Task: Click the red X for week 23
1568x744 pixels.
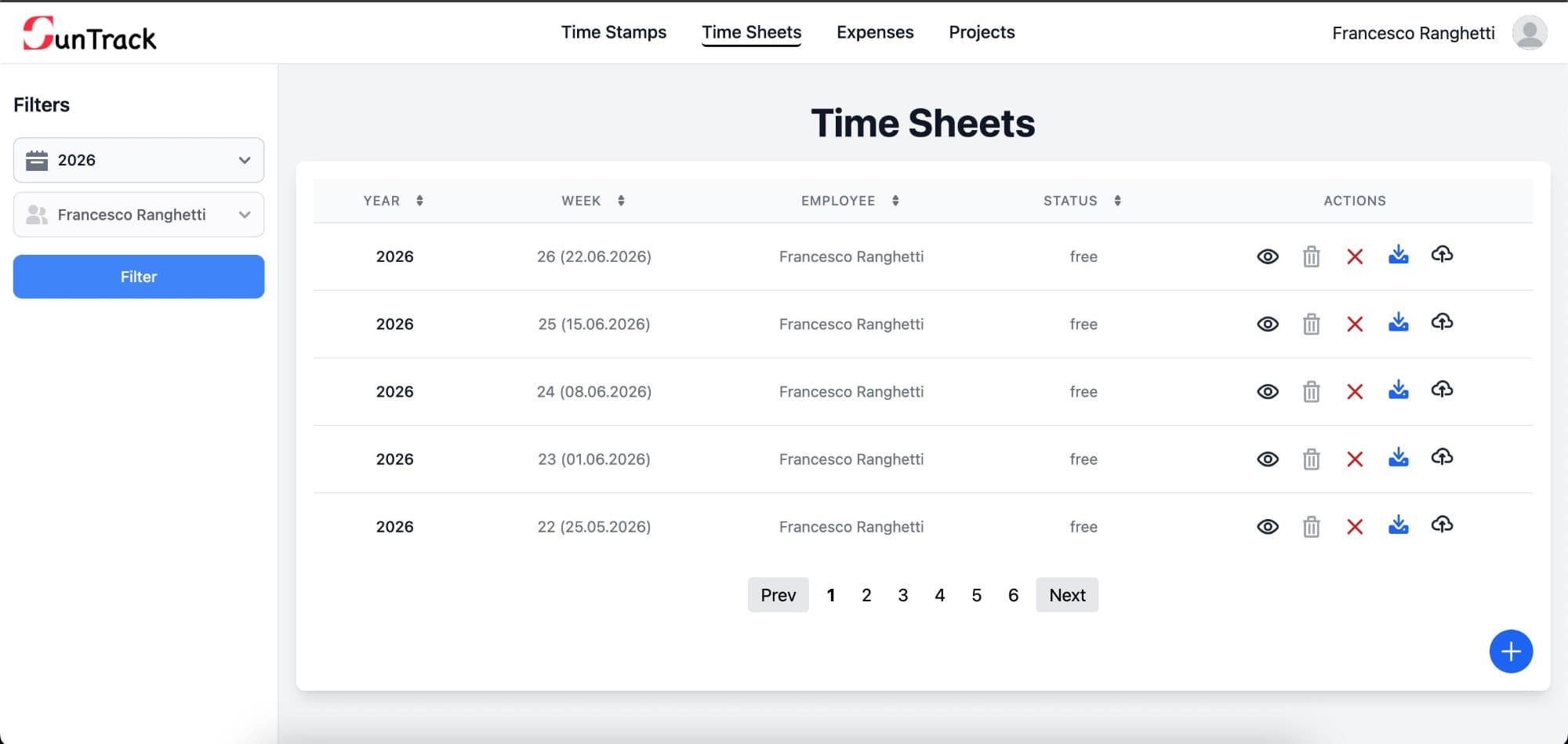Action: coord(1355,459)
